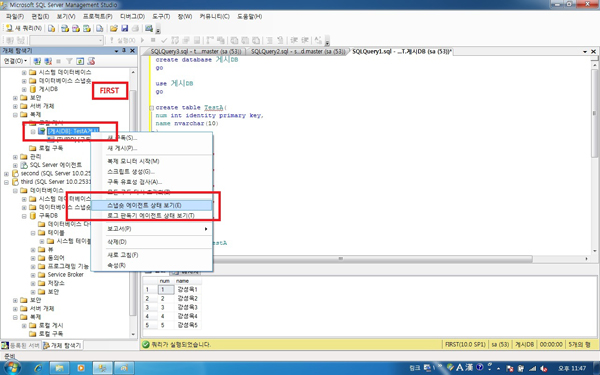Select the 로컬 구독 folder under first server
The width and height of the screenshot is (600, 375).
51,148
